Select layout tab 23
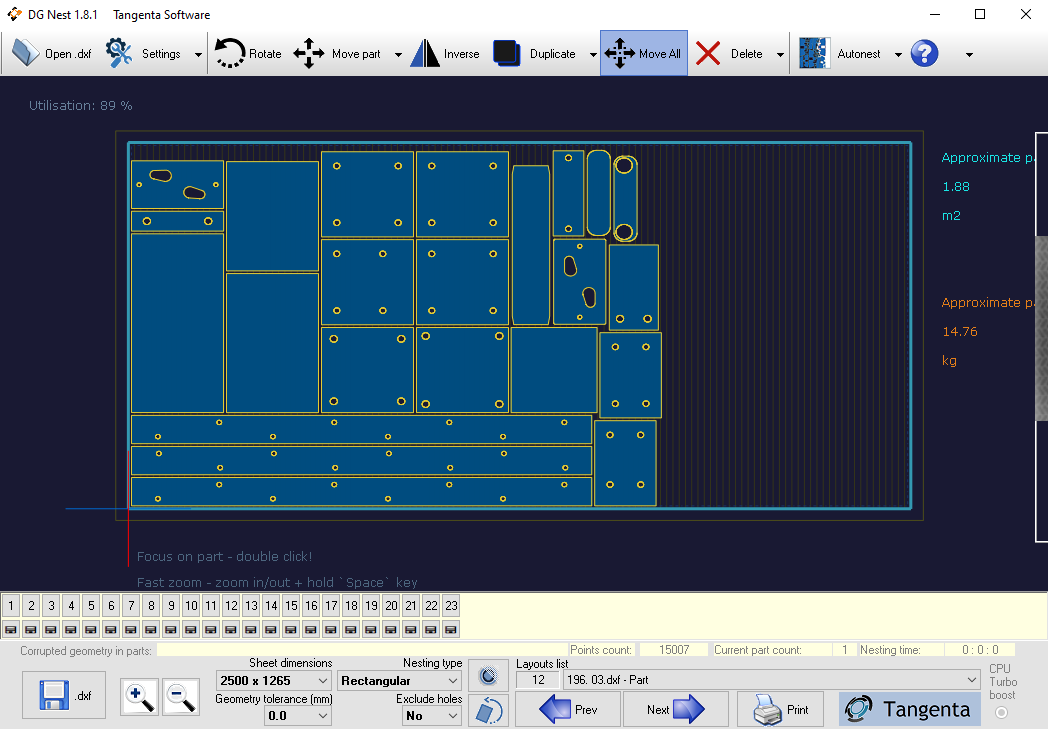Image resolution: width=1048 pixels, height=729 pixels. [x=451, y=605]
